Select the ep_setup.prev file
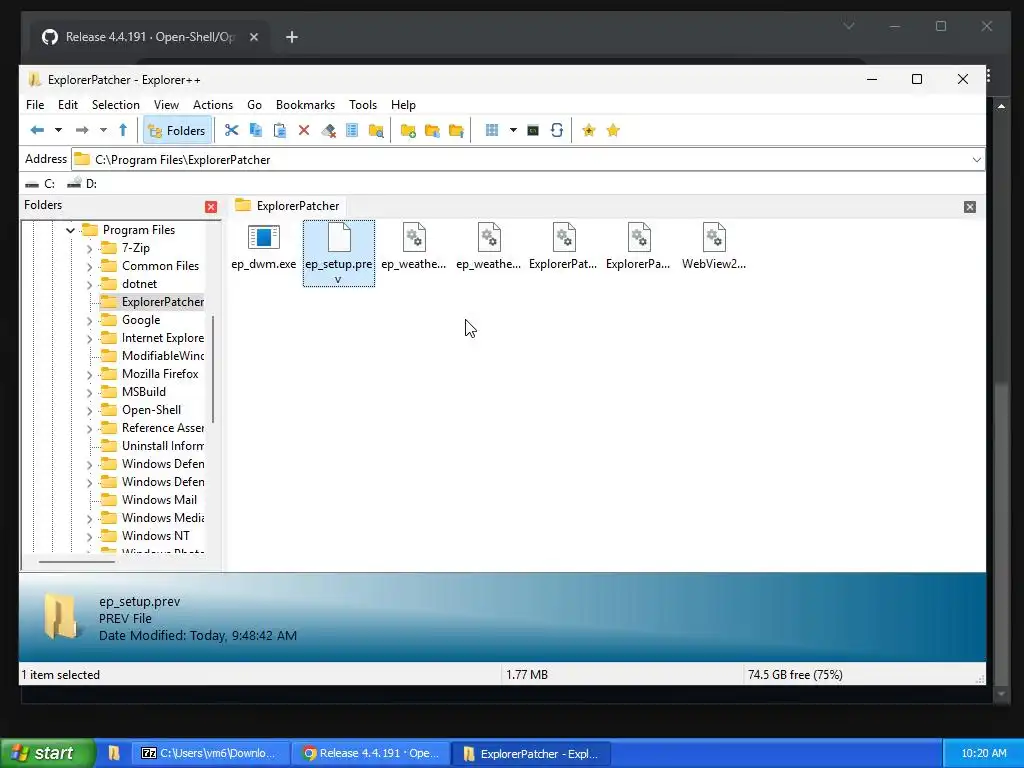The image size is (1024, 768). click(x=339, y=253)
